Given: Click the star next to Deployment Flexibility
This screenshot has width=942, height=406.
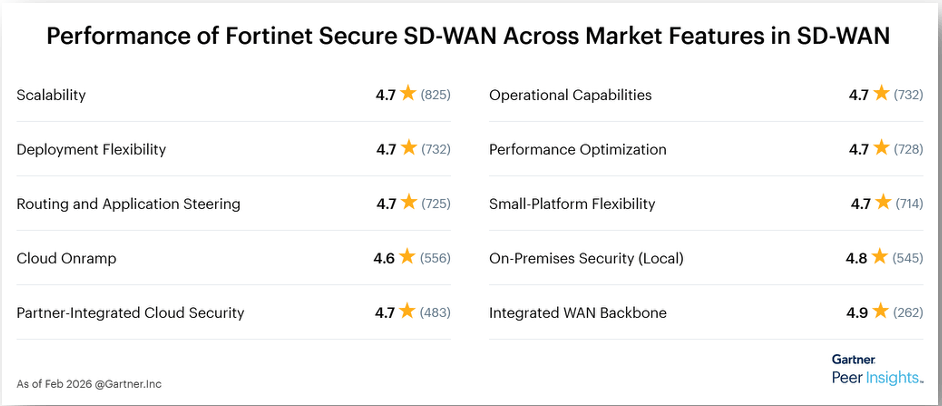Looking at the screenshot, I should (408, 148).
